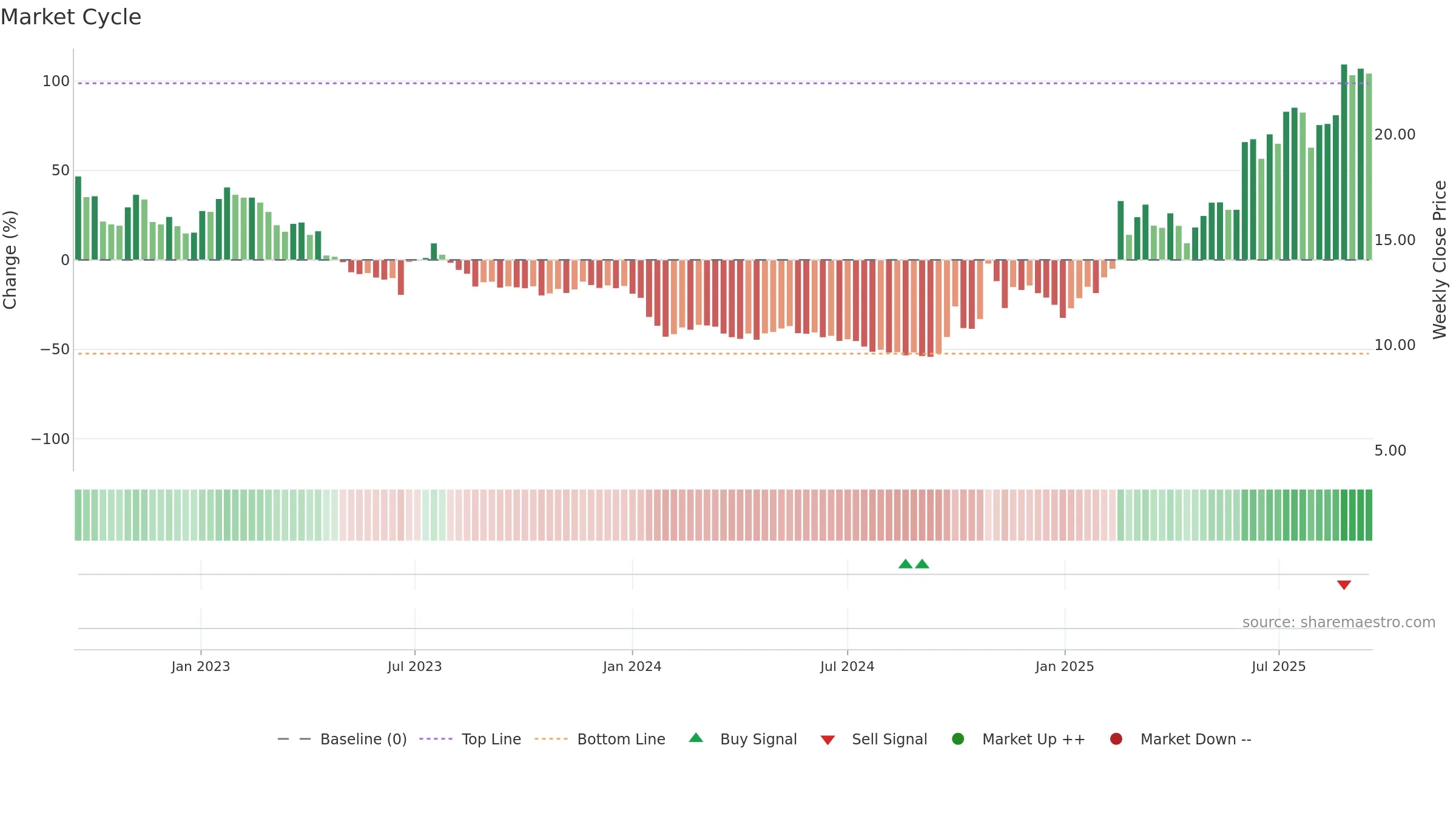Click the −50 tick on Change axis

pos(55,349)
